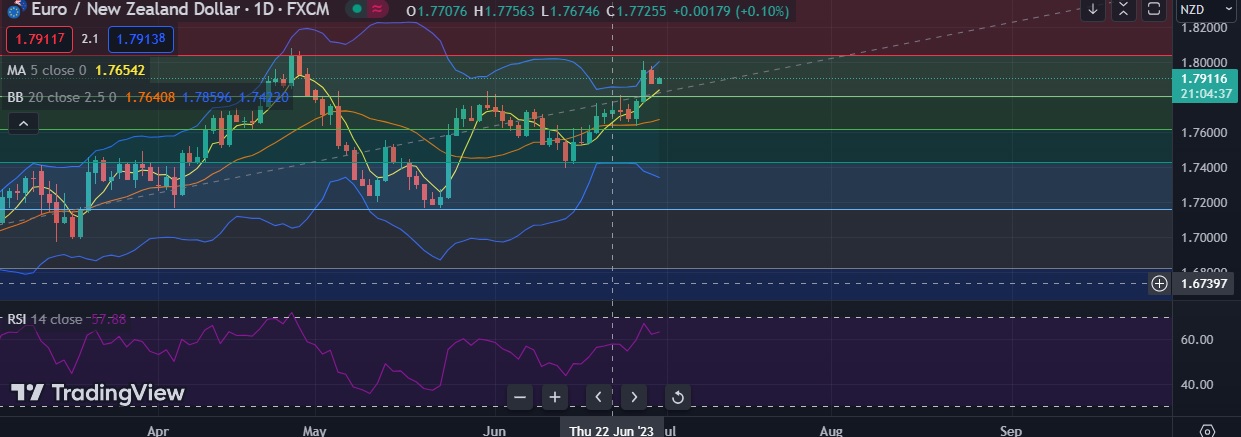Click the BB upper band value 1.78596

(208, 97)
